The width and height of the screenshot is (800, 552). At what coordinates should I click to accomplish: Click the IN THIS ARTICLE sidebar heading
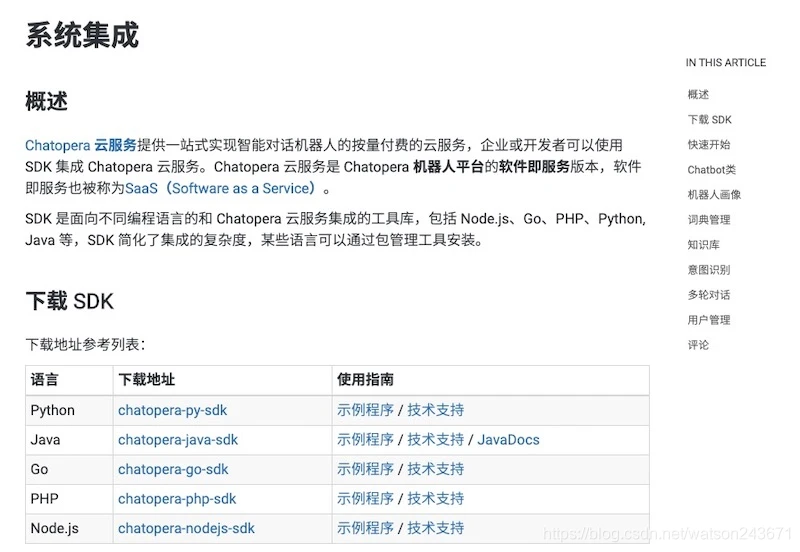pos(726,63)
